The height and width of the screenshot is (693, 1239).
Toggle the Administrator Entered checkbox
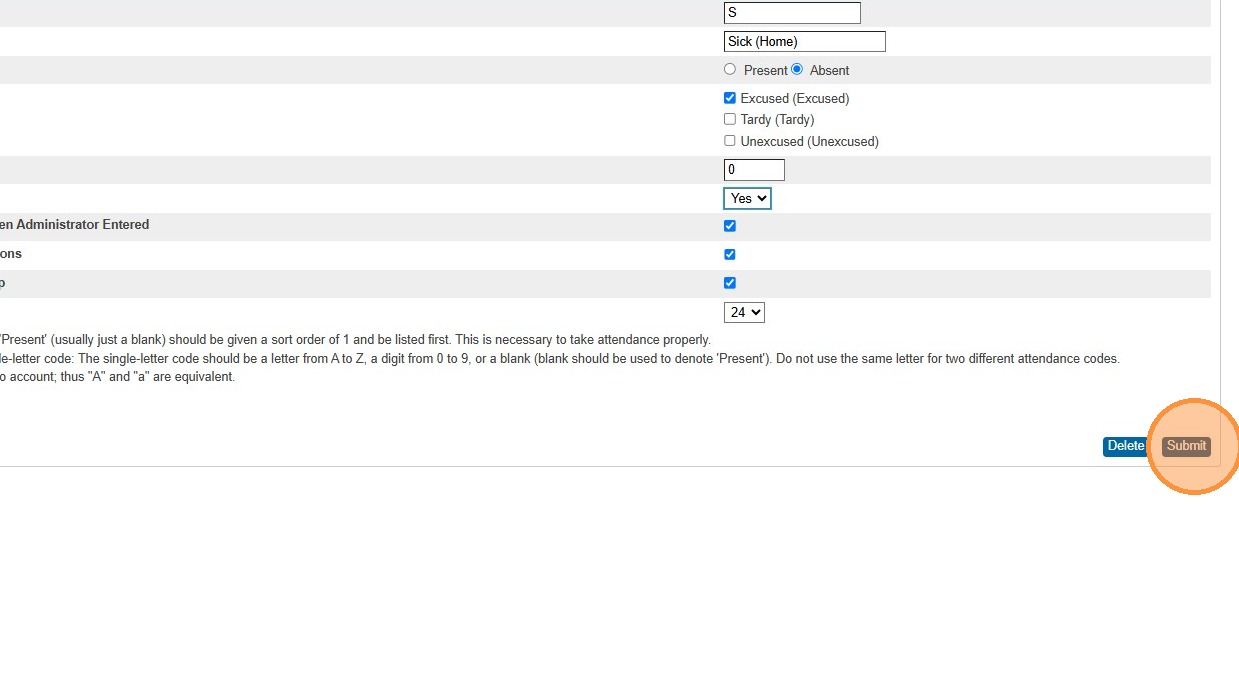pos(730,226)
